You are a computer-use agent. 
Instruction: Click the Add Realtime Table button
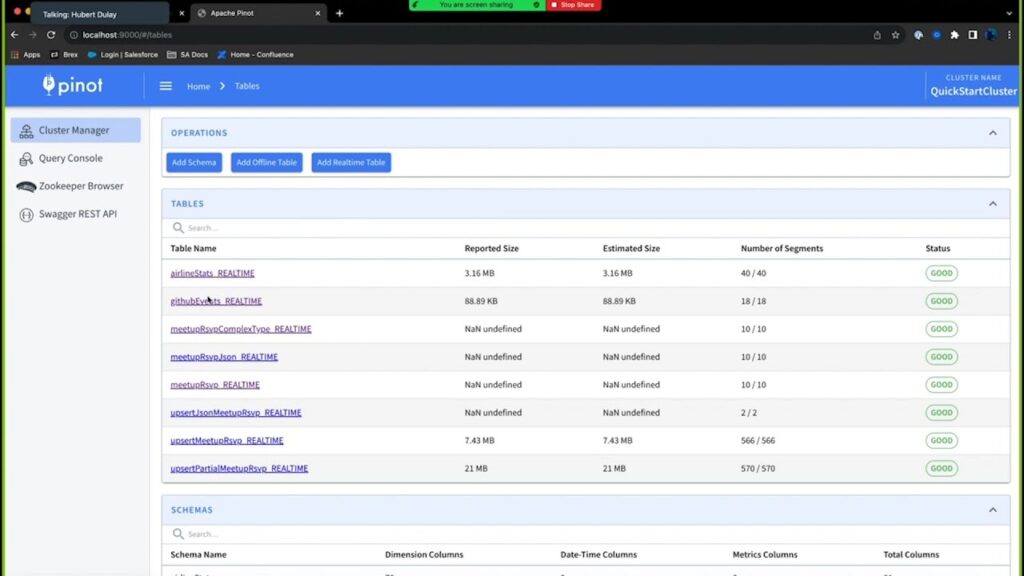point(351,162)
